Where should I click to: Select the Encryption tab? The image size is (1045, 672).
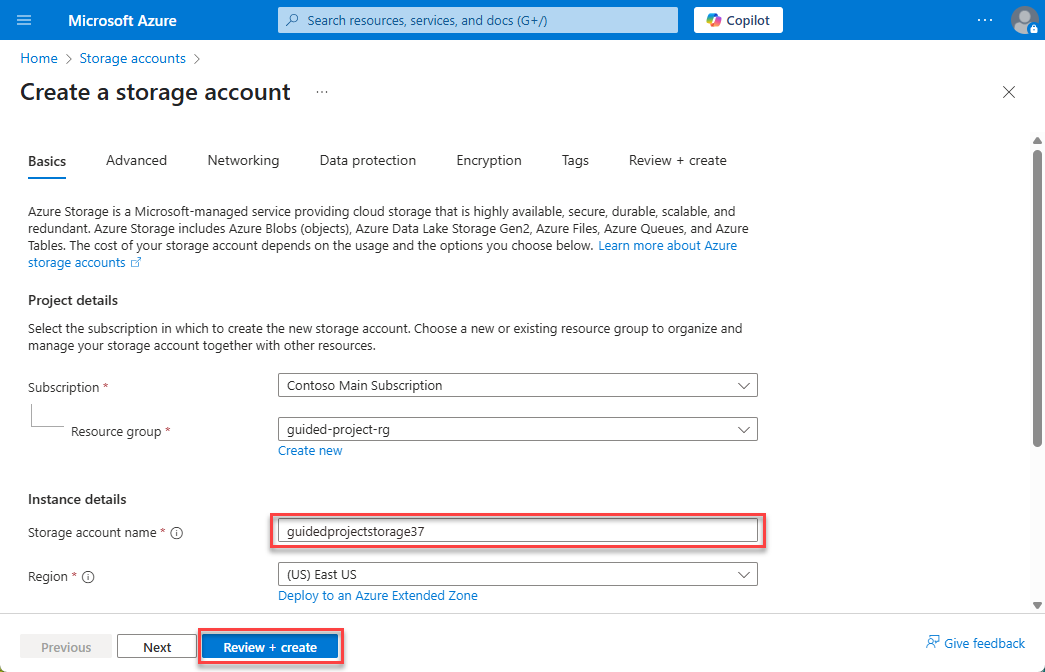(x=489, y=161)
